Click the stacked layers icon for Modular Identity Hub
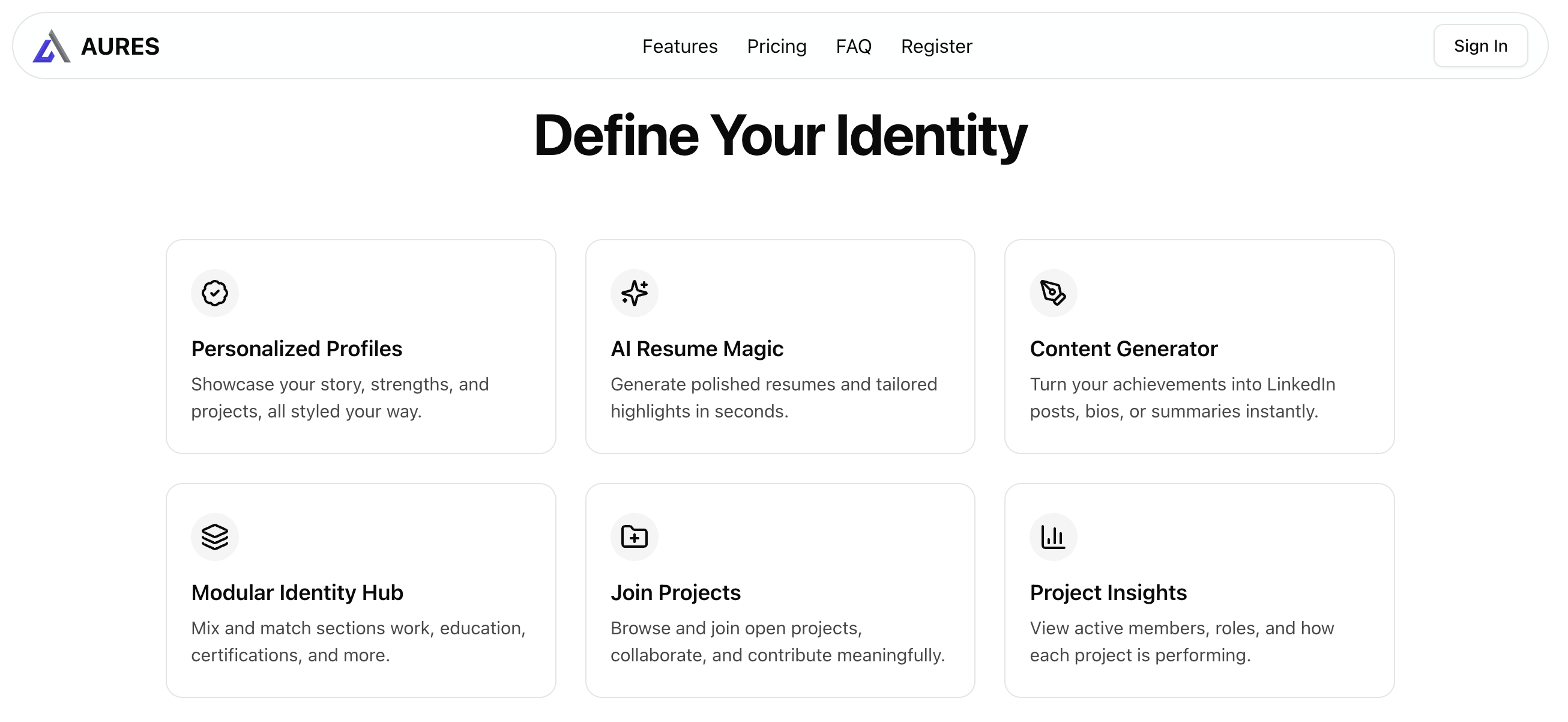Viewport: 1568px width, 722px height. coord(215,537)
